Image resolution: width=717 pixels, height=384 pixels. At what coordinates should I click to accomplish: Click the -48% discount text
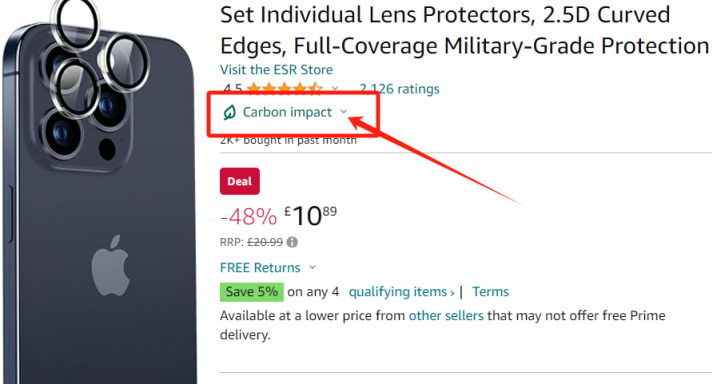point(248,216)
